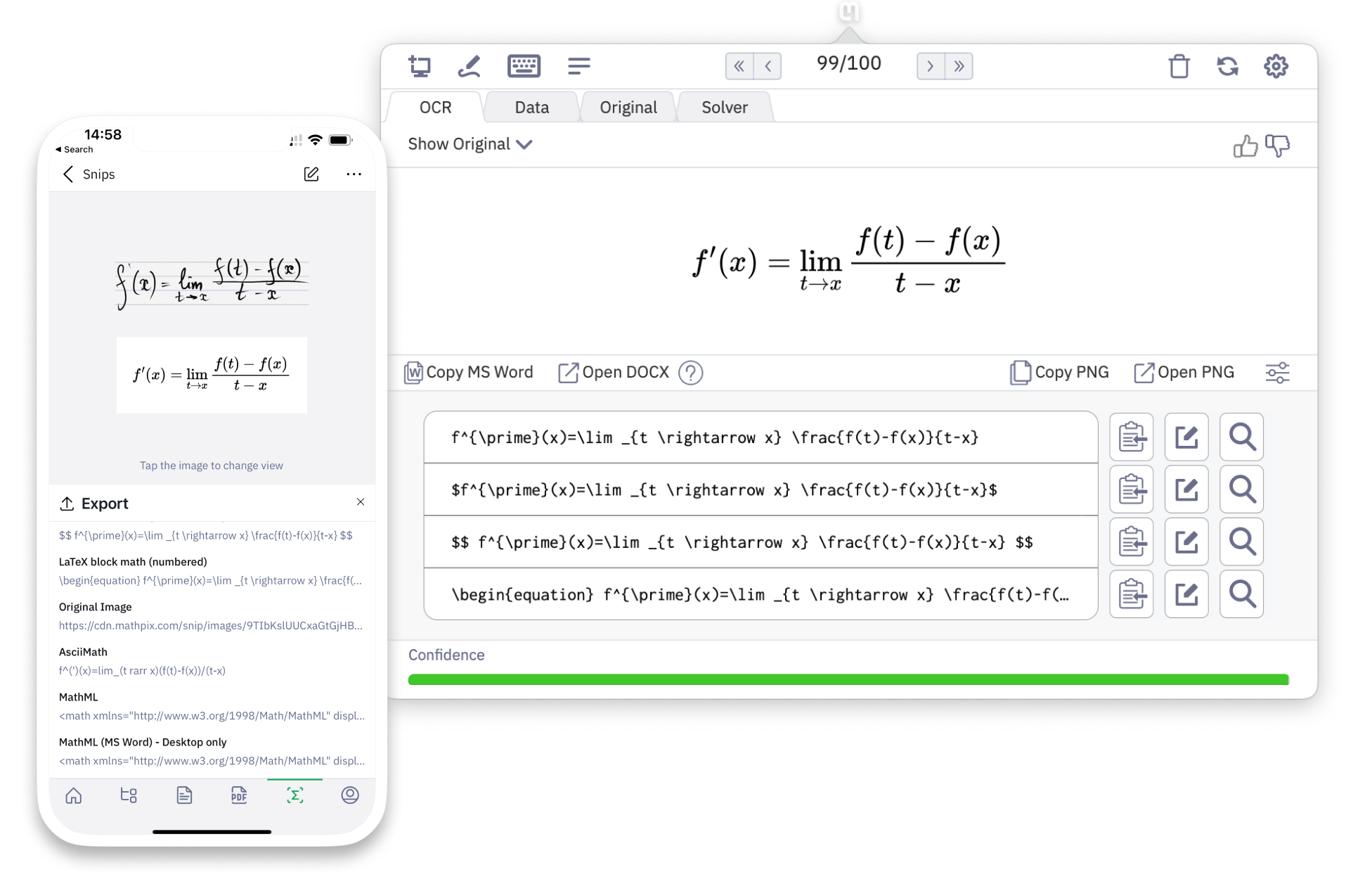Toggle the LaTeX block math numbered export
The image size is (1372, 872).
pyautogui.click(x=134, y=561)
